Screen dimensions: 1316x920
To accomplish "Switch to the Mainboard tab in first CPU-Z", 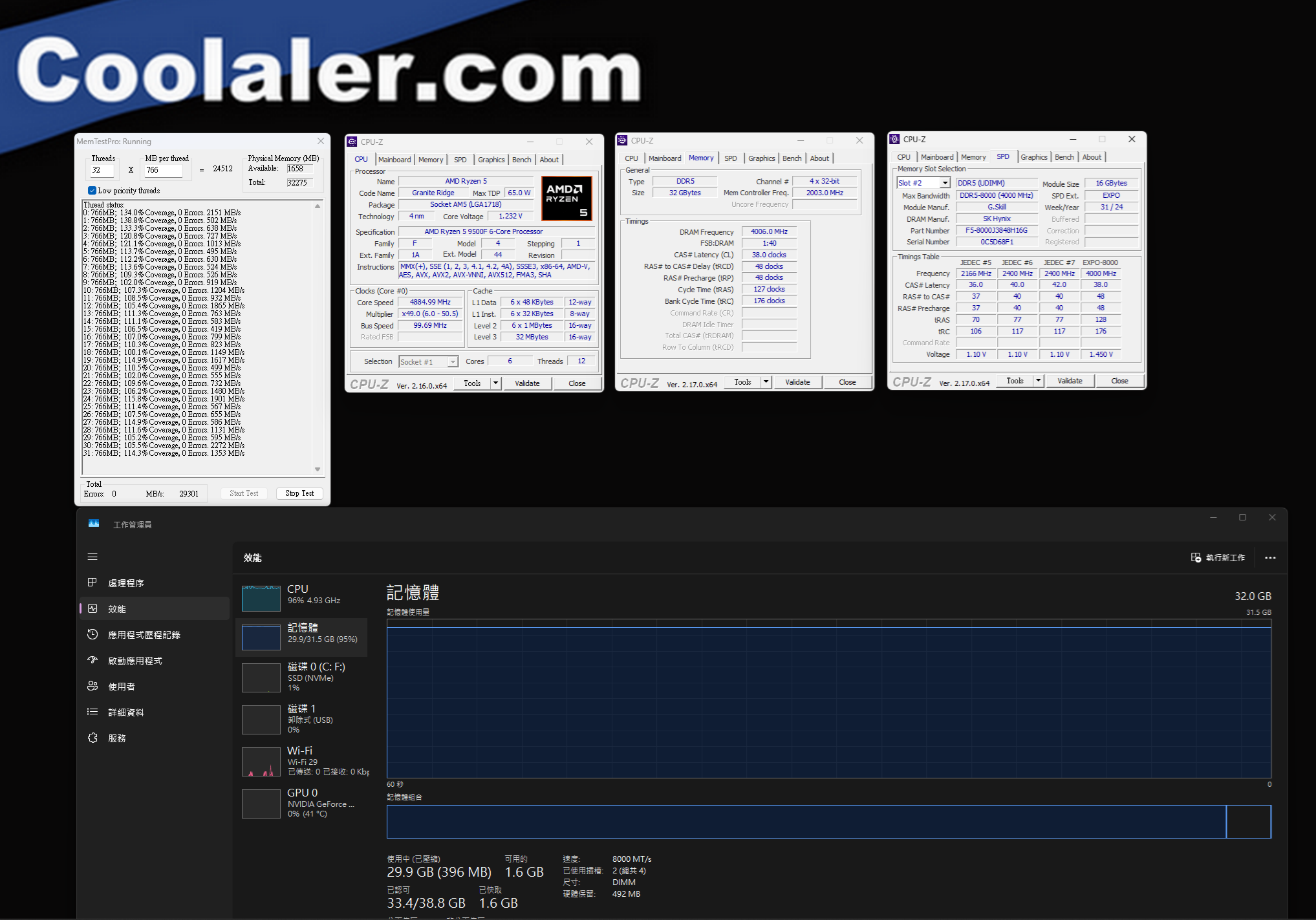I will (394, 160).
